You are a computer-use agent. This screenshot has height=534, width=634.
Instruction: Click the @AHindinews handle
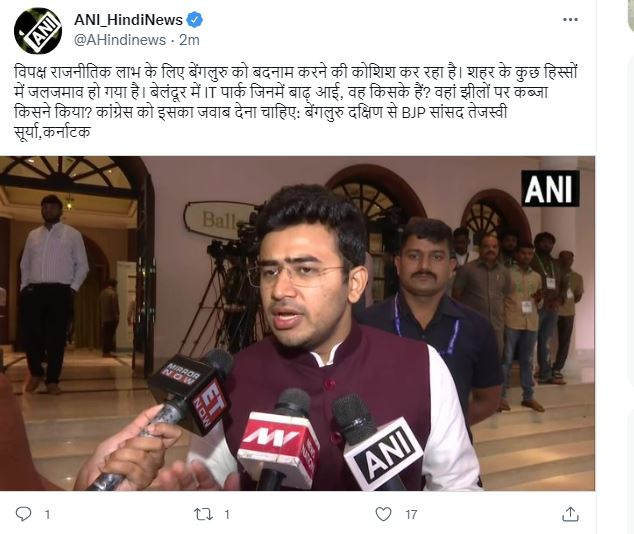tap(120, 40)
